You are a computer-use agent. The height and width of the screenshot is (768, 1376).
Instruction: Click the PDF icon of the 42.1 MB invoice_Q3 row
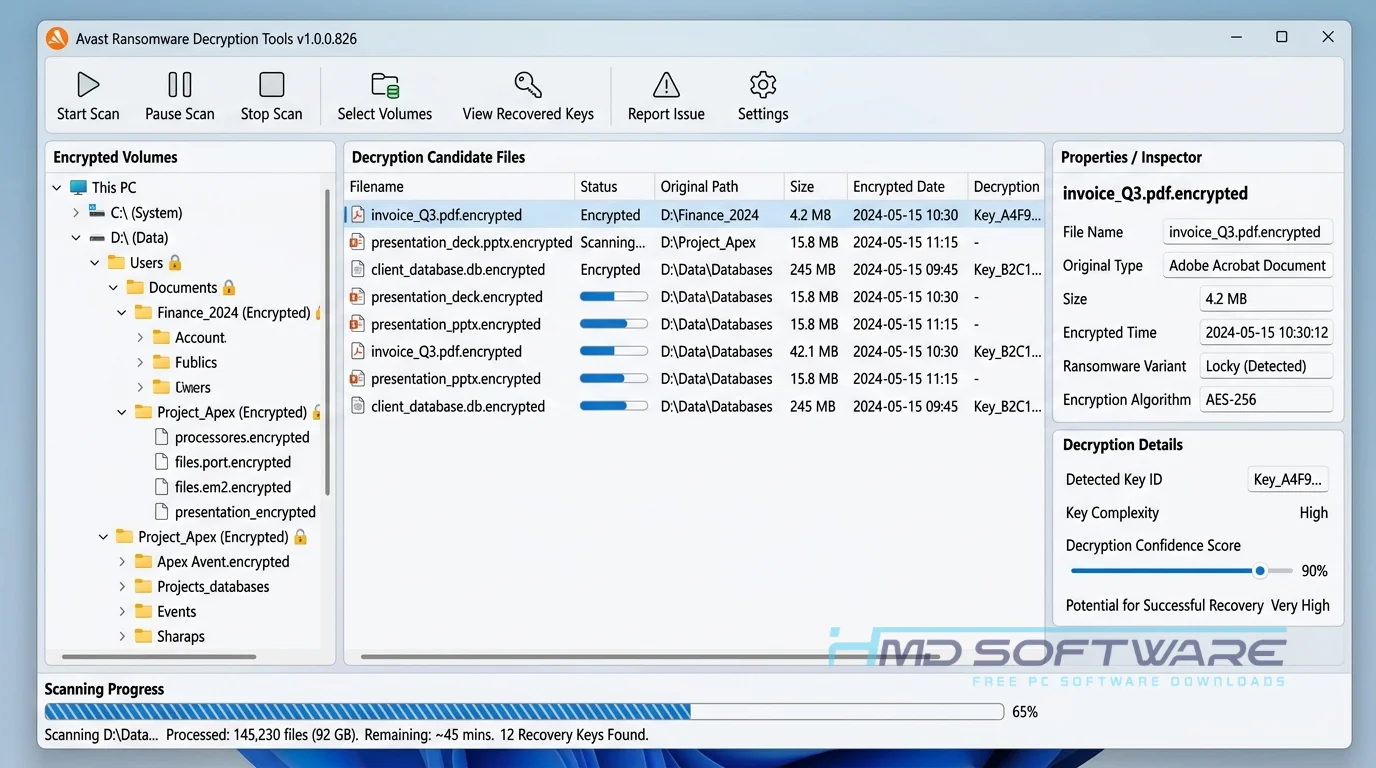point(357,352)
